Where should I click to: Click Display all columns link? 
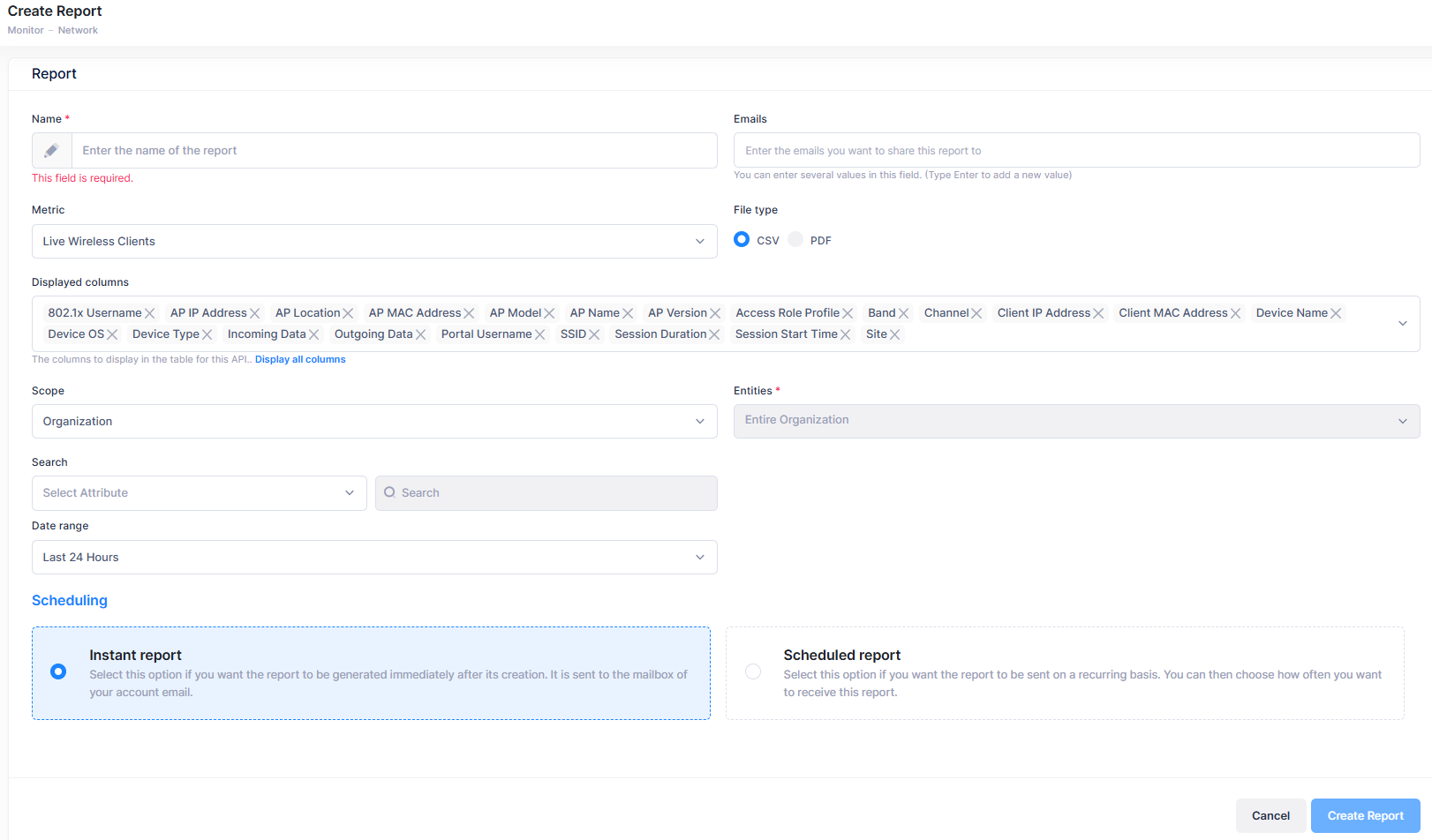[x=300, y=360]
